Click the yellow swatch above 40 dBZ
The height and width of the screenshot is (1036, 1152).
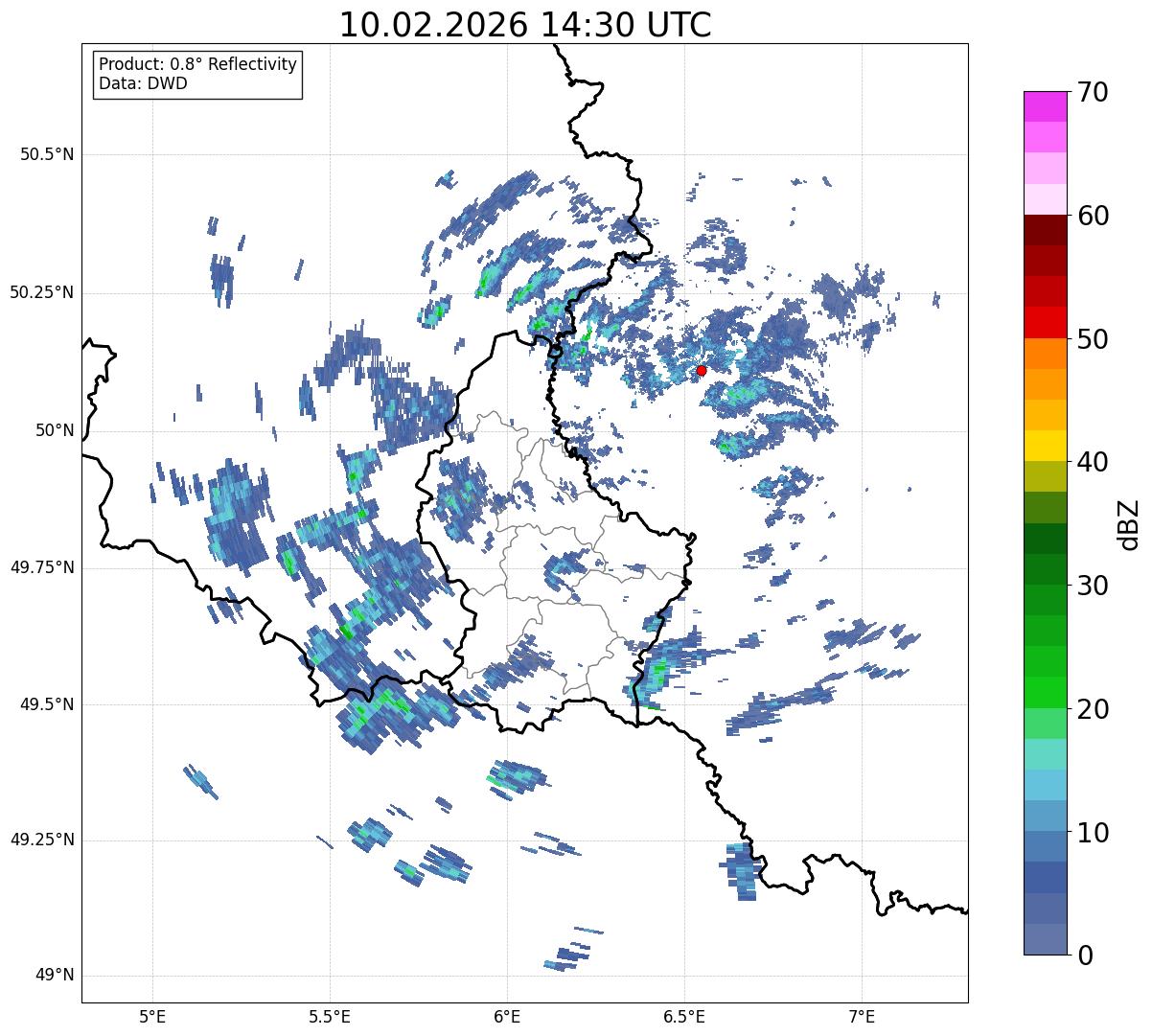1045,446
